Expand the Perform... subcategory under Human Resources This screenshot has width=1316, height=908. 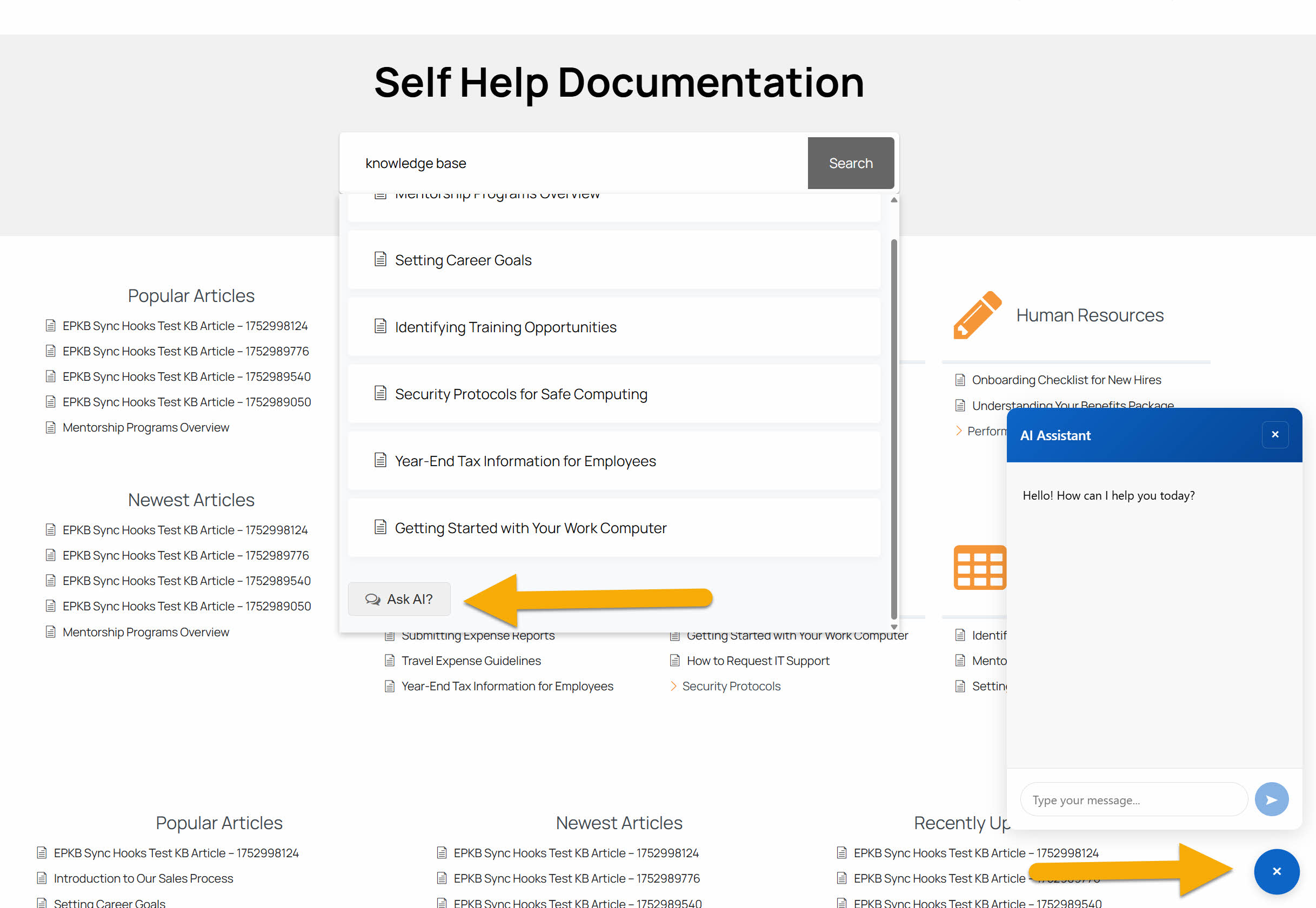[959, 431]
